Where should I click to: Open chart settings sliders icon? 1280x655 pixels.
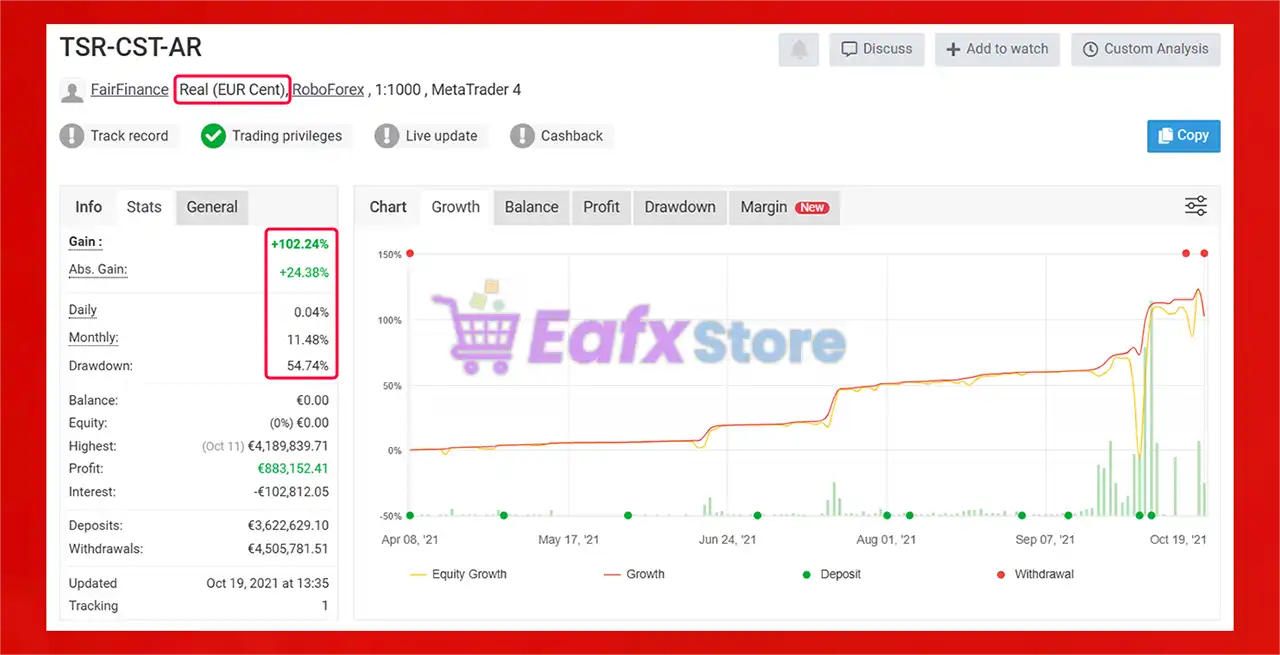(1196, 206)
